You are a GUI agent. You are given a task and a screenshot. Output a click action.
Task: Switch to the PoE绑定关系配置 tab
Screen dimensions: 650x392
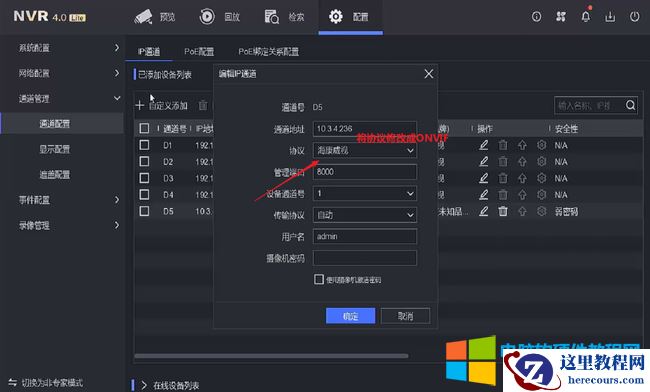tap(269, 52)
